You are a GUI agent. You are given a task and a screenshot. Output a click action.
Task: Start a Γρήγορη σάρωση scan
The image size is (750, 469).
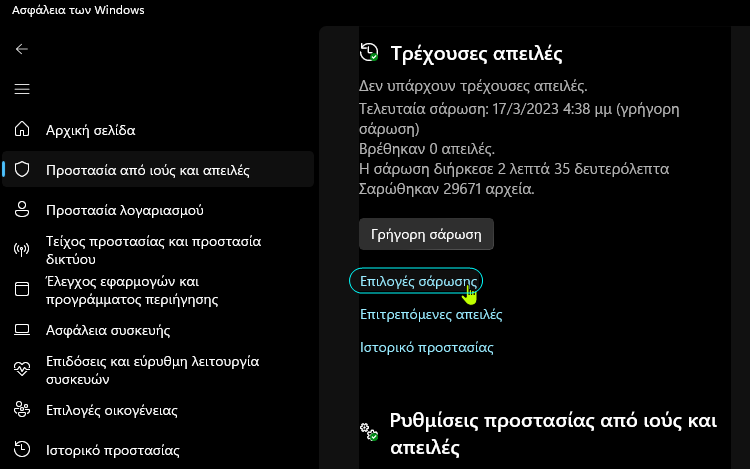426,234
